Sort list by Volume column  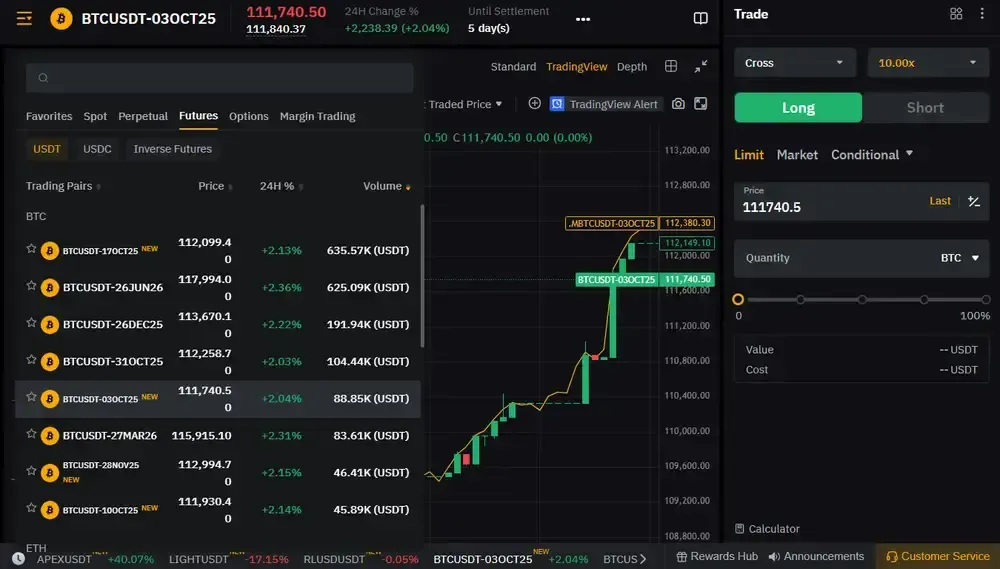[387, 186]
